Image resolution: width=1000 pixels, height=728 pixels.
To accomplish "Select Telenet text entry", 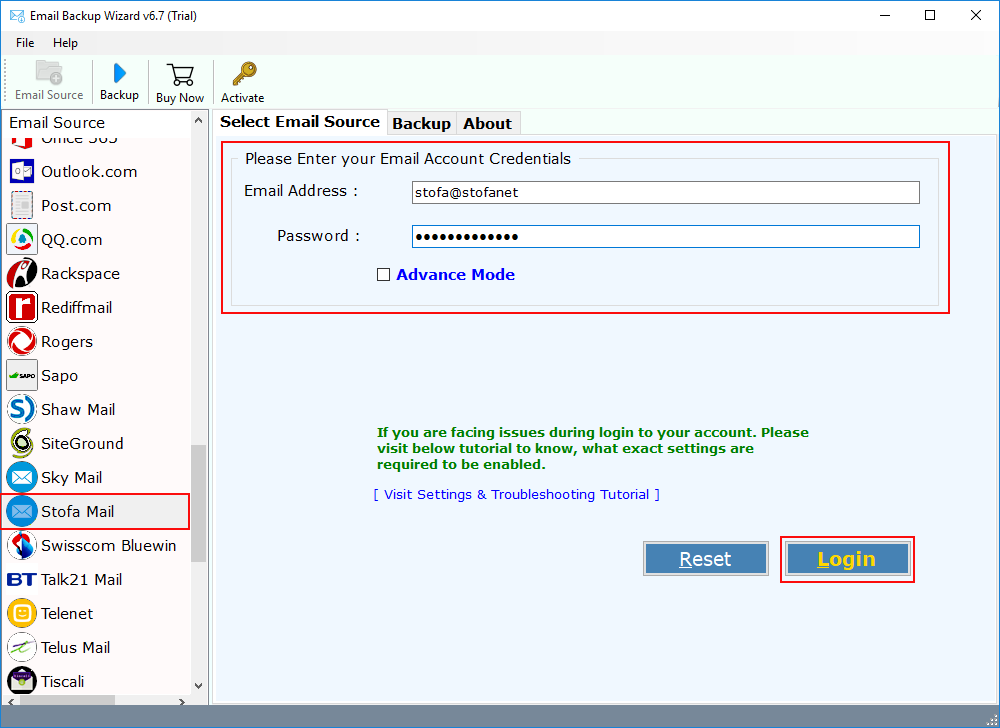I will point(67,613).
